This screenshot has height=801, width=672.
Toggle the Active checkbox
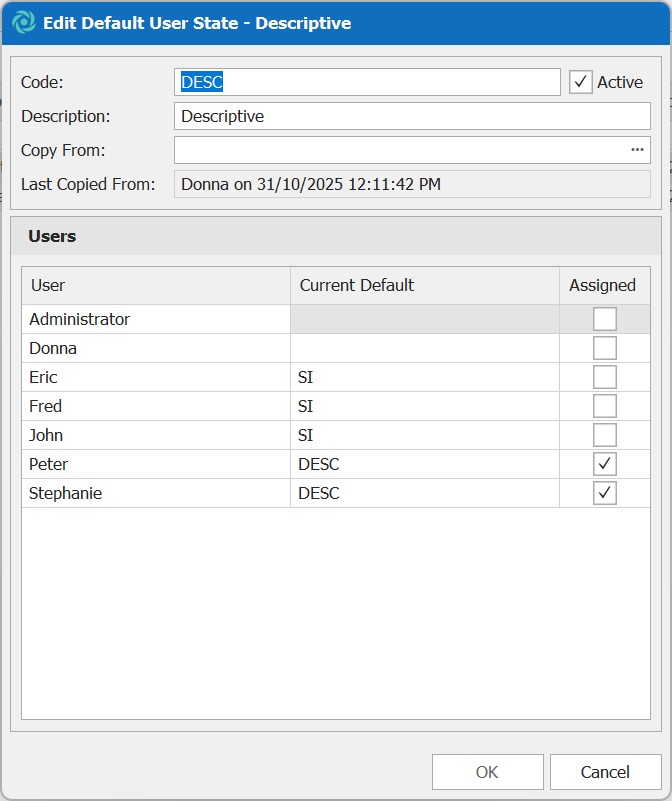(581, 82)
